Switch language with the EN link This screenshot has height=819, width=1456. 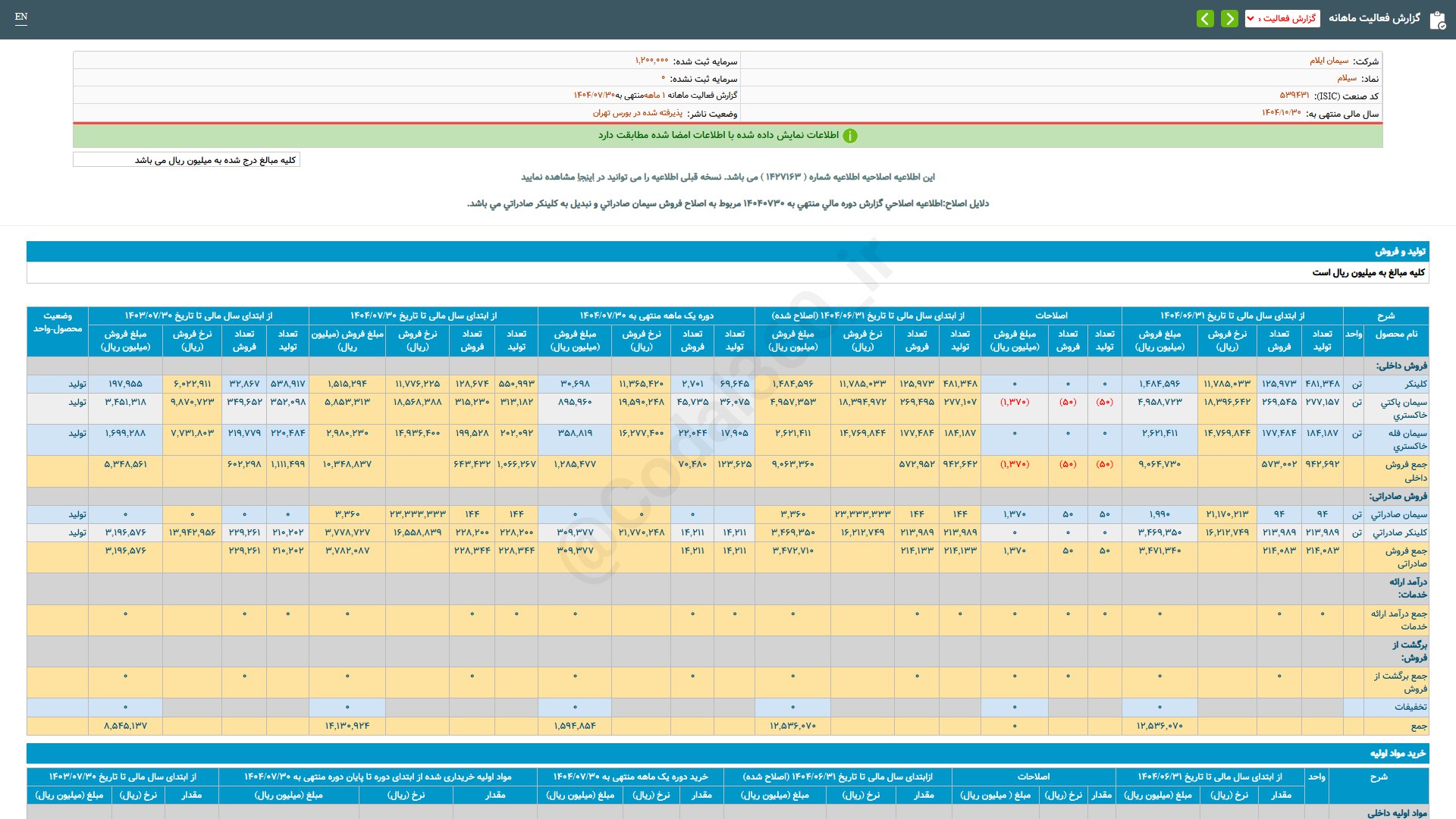pos(21,17)
